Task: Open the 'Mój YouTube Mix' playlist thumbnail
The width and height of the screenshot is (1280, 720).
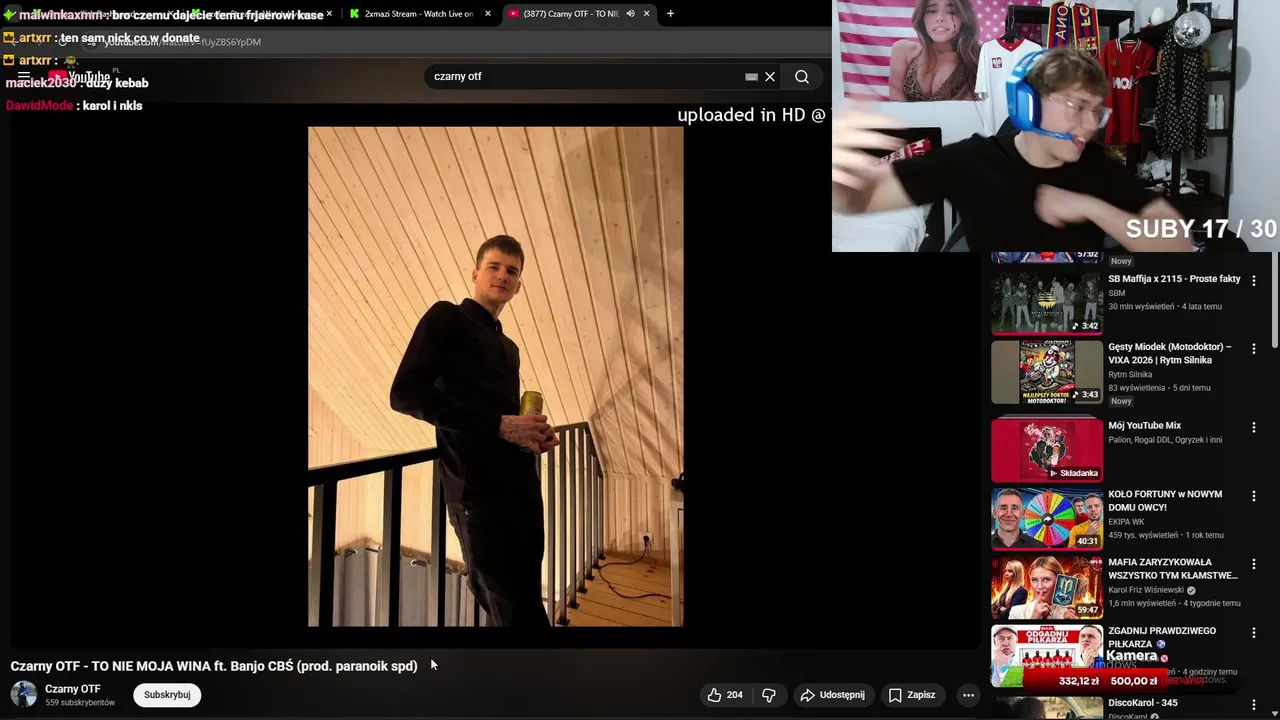Action: pyautogui.click(x=1047, y=449)
